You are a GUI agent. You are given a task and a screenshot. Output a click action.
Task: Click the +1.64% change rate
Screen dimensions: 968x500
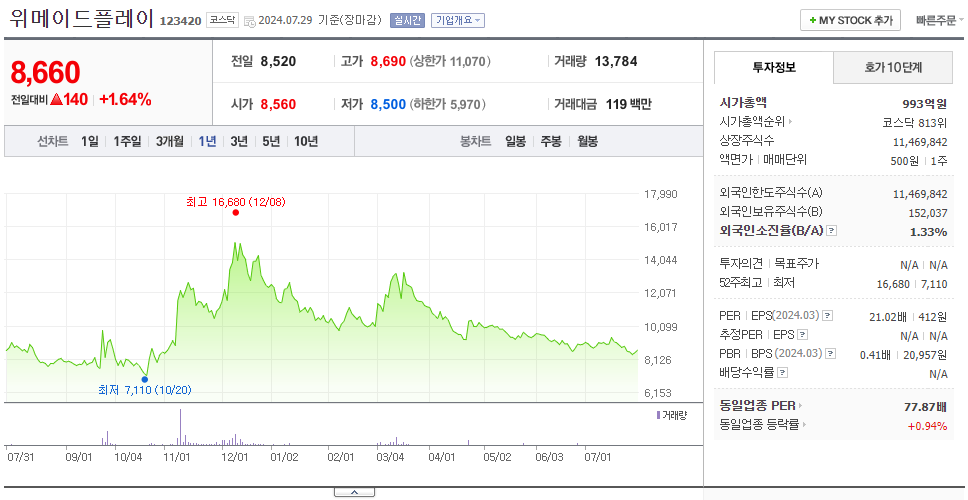(125, 99)
